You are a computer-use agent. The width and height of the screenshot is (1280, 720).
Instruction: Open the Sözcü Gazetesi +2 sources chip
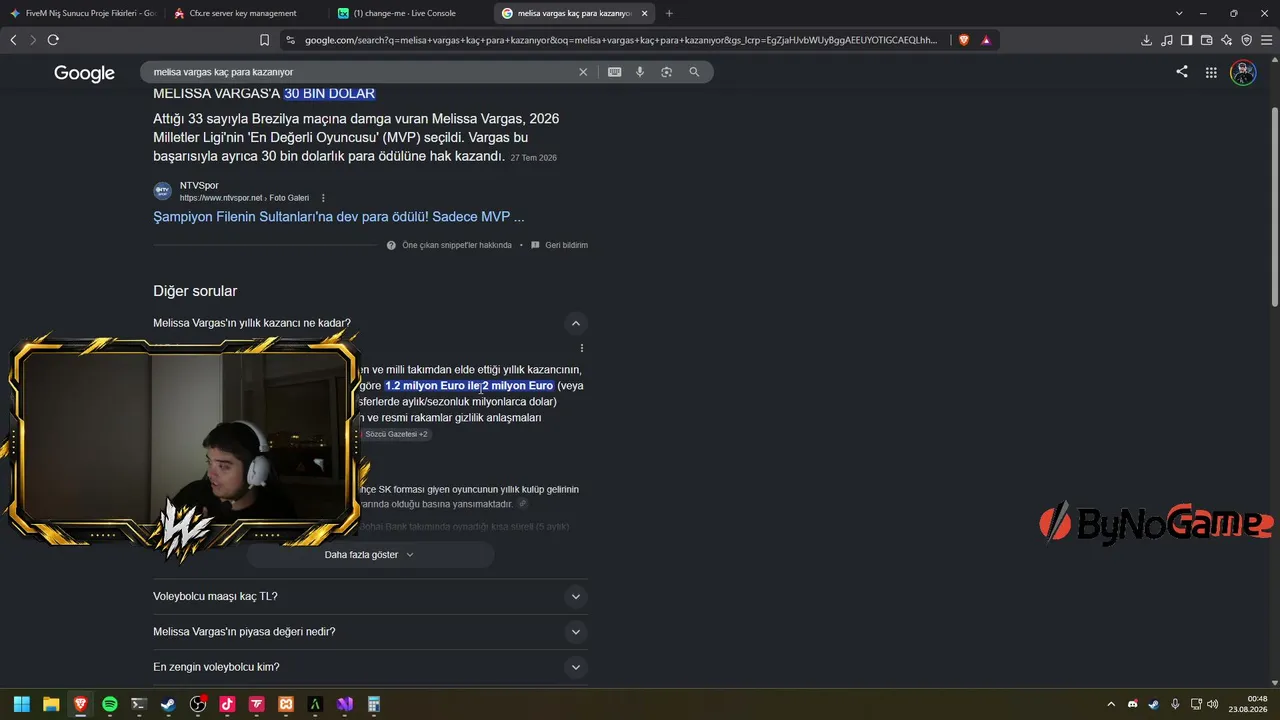(x=396, y=434)
